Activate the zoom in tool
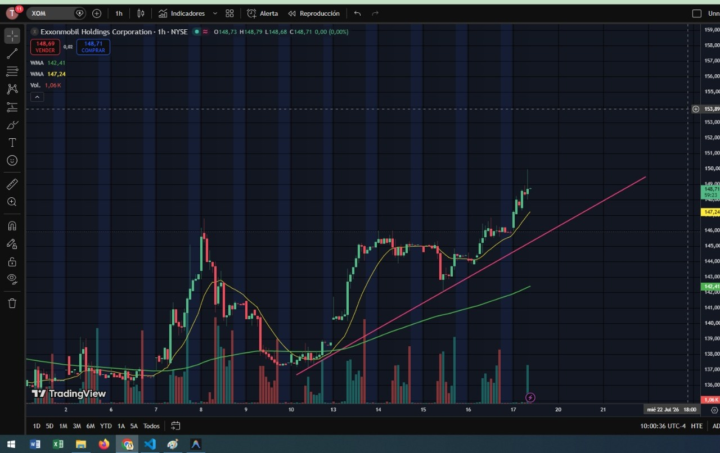The width and height of the screenshot is (720, 453). tap(12, 202)
